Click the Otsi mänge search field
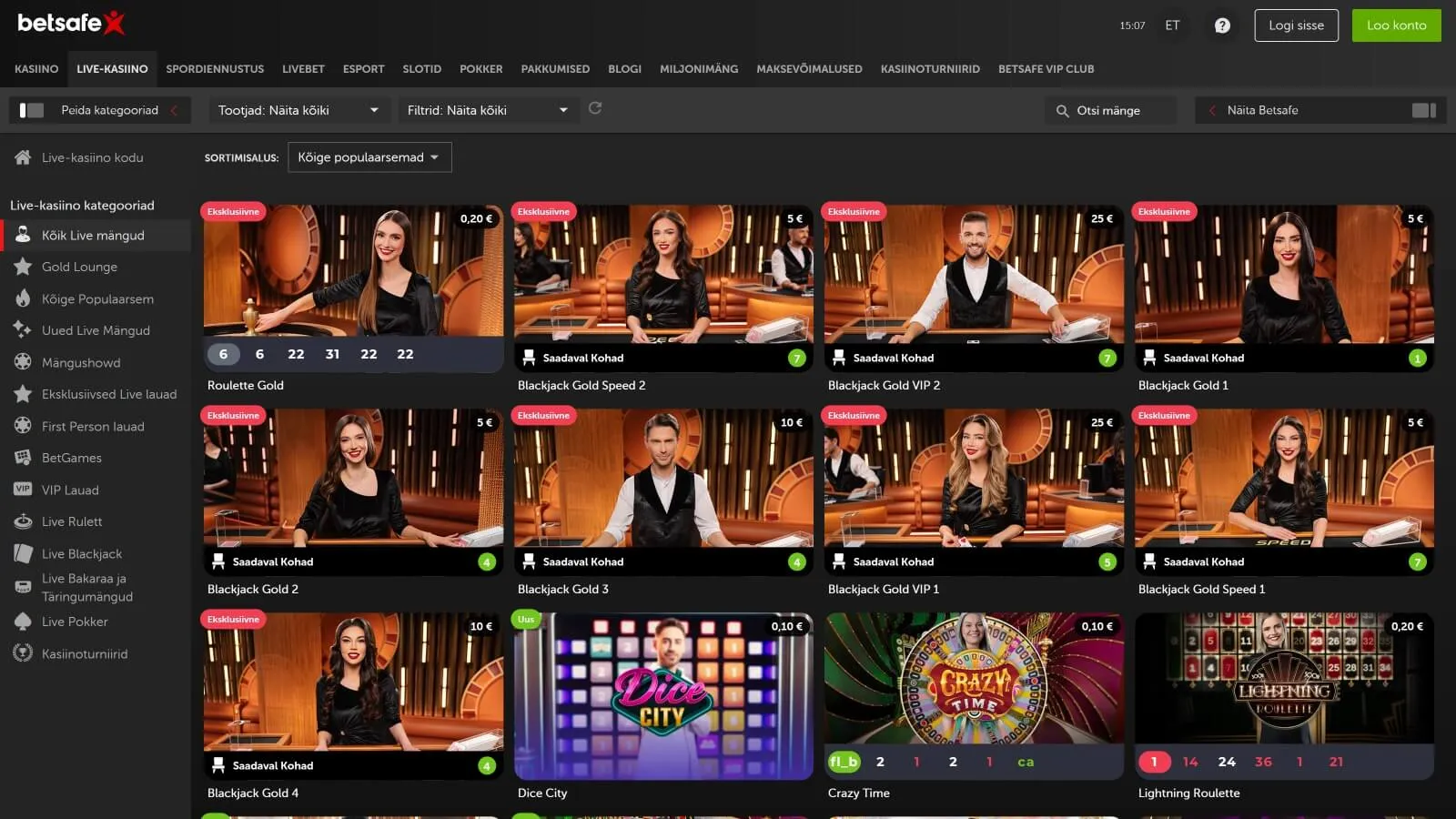 click(1110, 110)
